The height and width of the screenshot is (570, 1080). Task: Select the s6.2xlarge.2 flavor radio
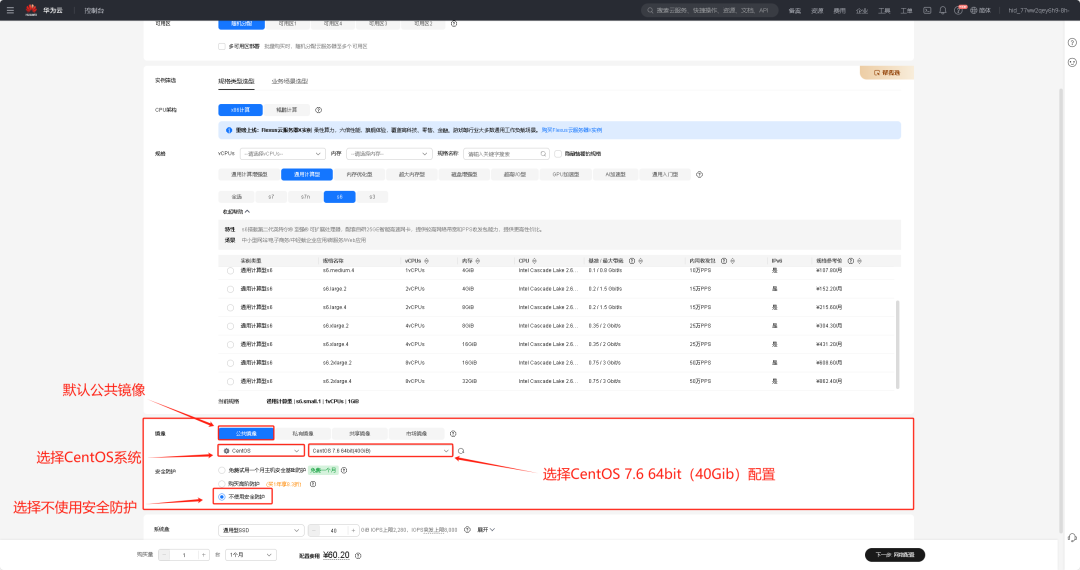230,363
